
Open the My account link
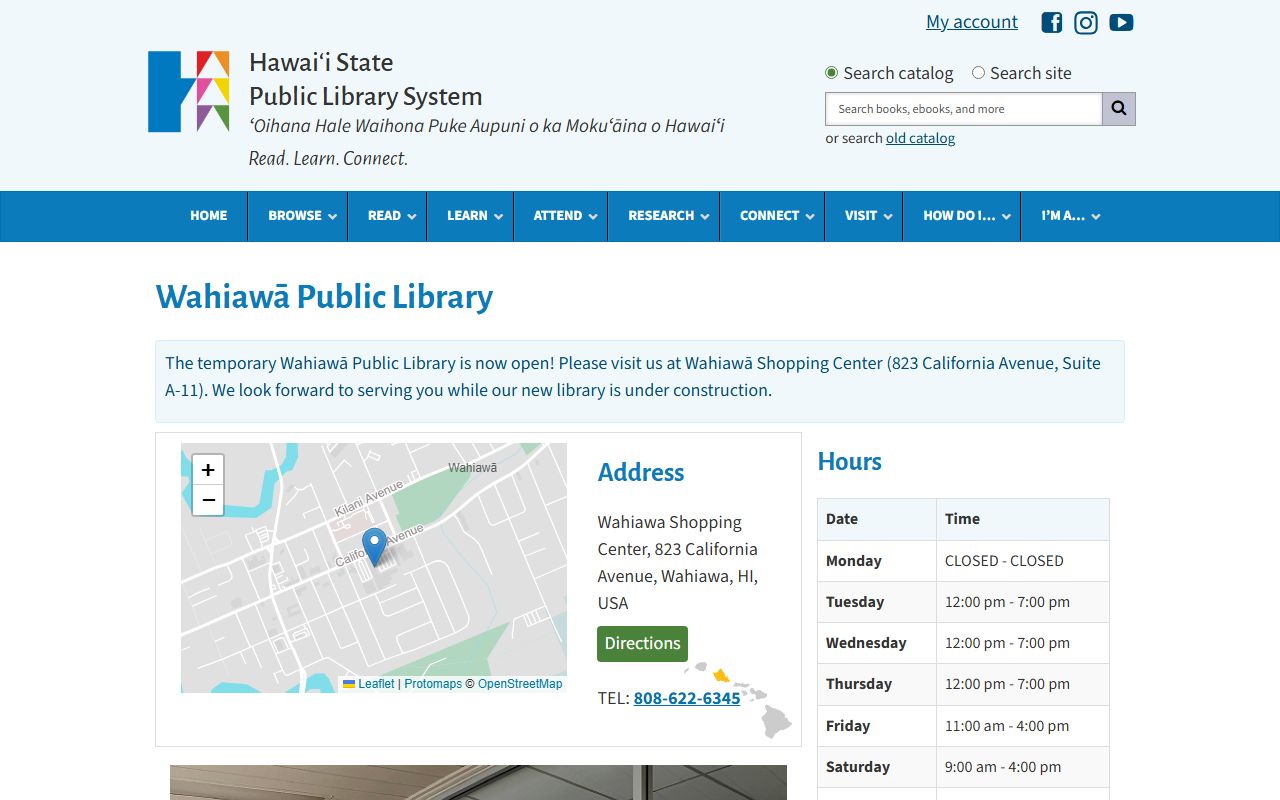tap(972, 22)
